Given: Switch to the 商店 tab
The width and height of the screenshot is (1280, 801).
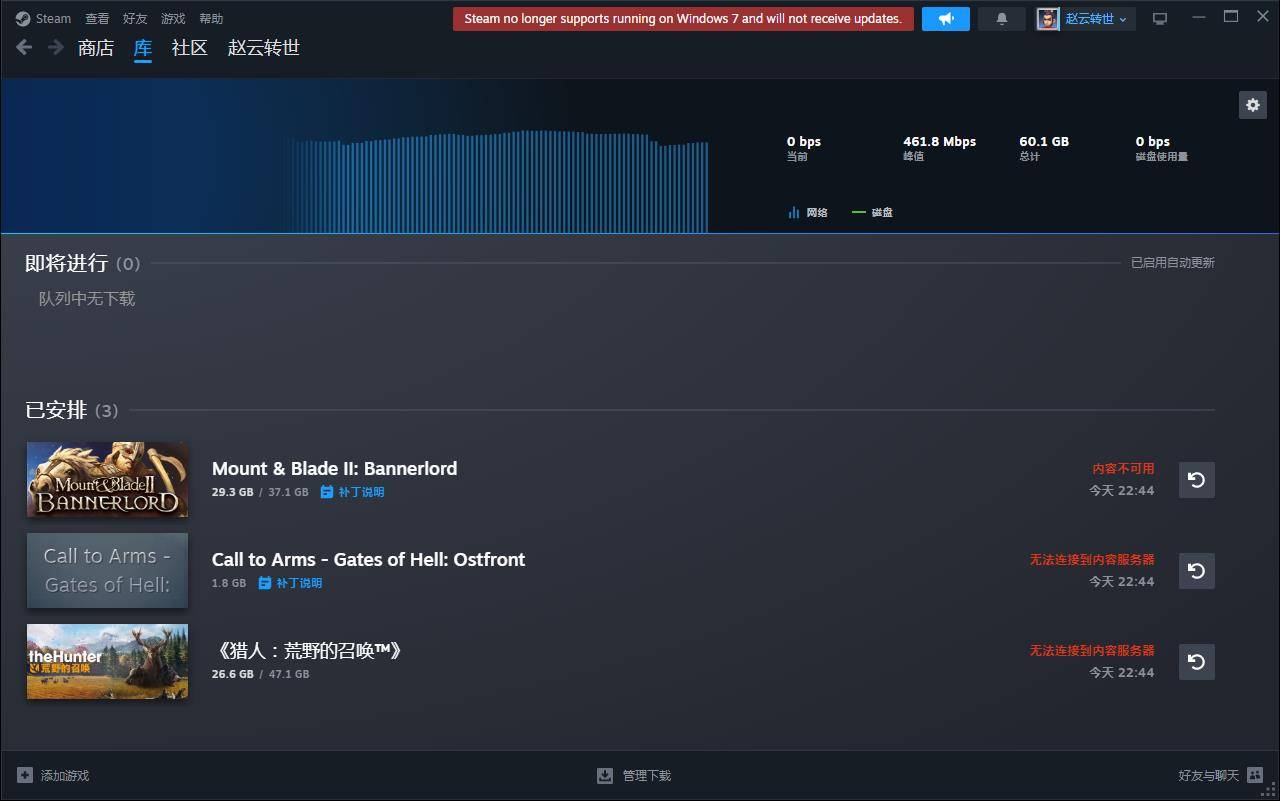Looking at the screenshot, I should point(96,48).
